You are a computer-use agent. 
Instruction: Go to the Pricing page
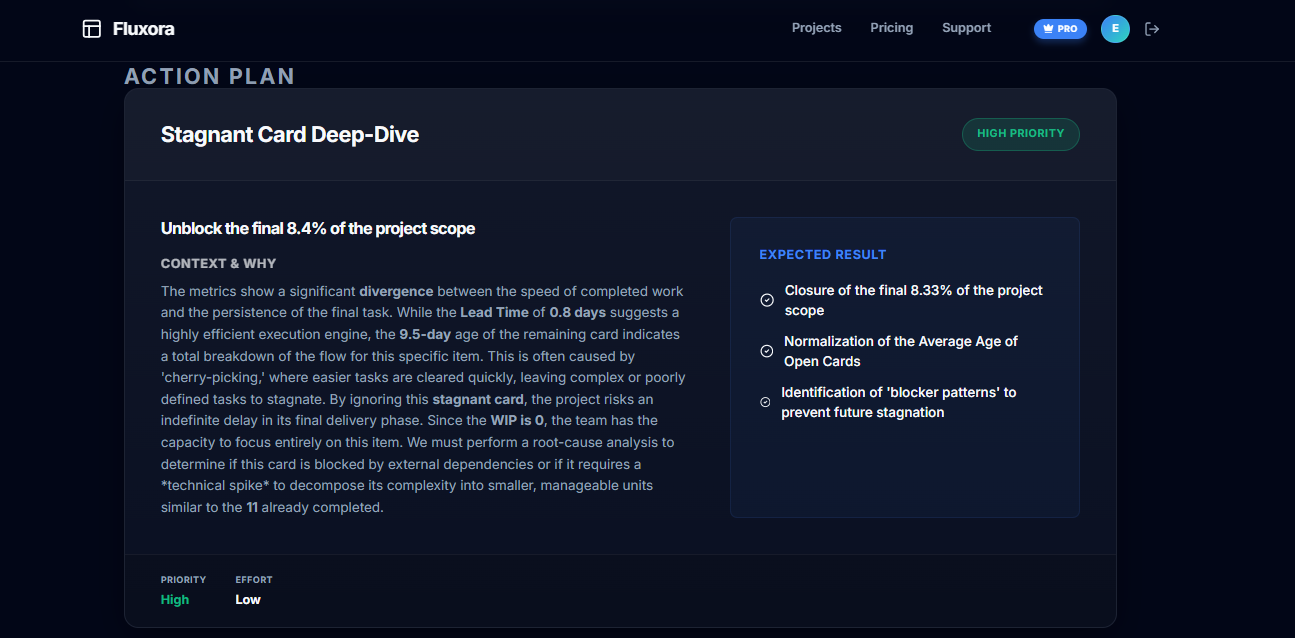[891, 28]
